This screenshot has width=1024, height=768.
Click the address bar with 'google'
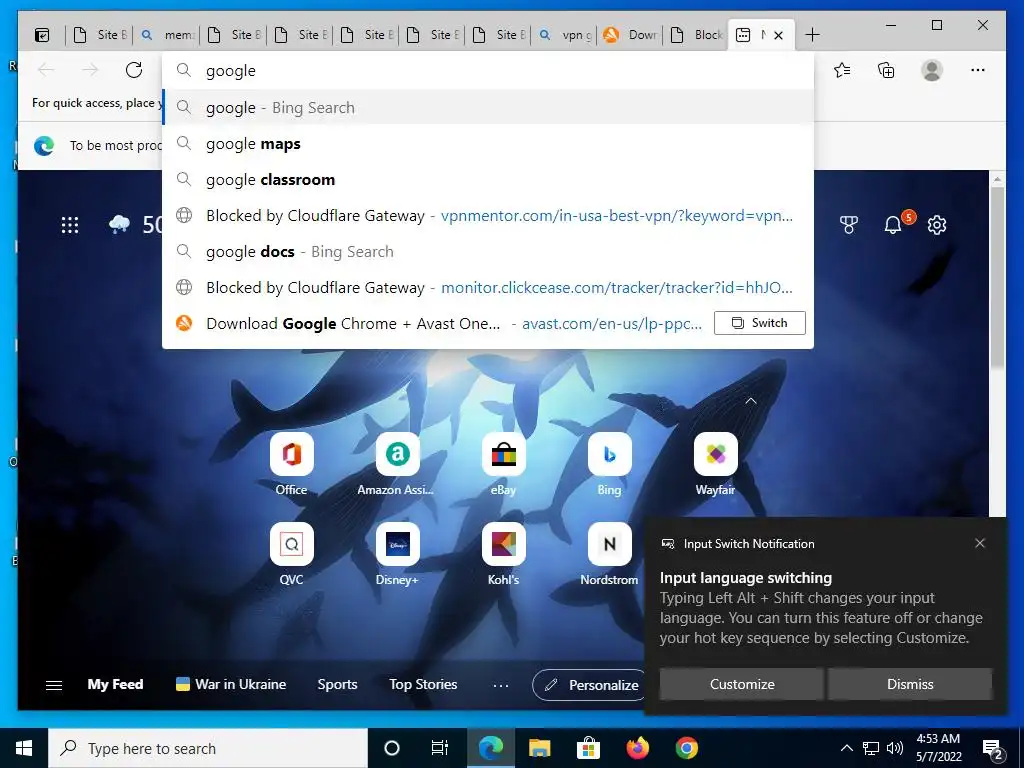click(488, 71)
